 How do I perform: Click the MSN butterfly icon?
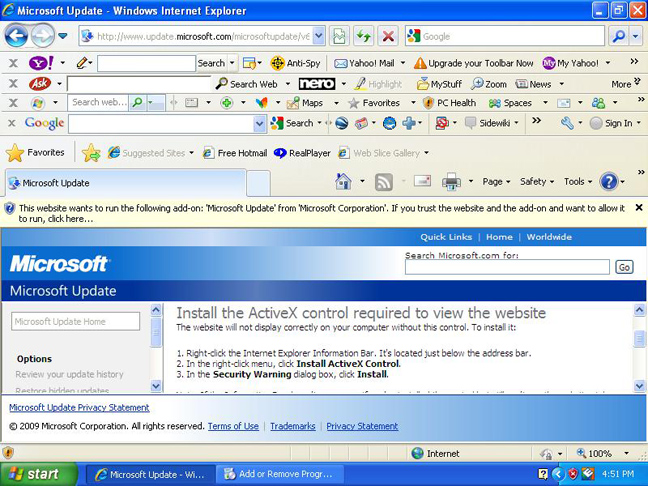pyautogui.click(x=262, y=103)
